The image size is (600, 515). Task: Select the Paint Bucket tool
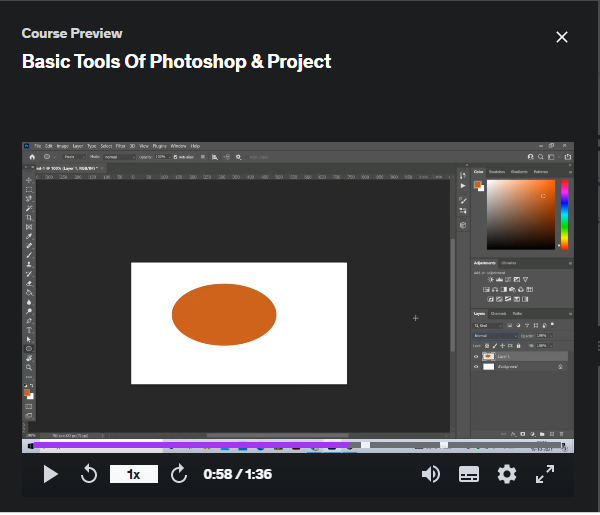(x=29, y=292)
